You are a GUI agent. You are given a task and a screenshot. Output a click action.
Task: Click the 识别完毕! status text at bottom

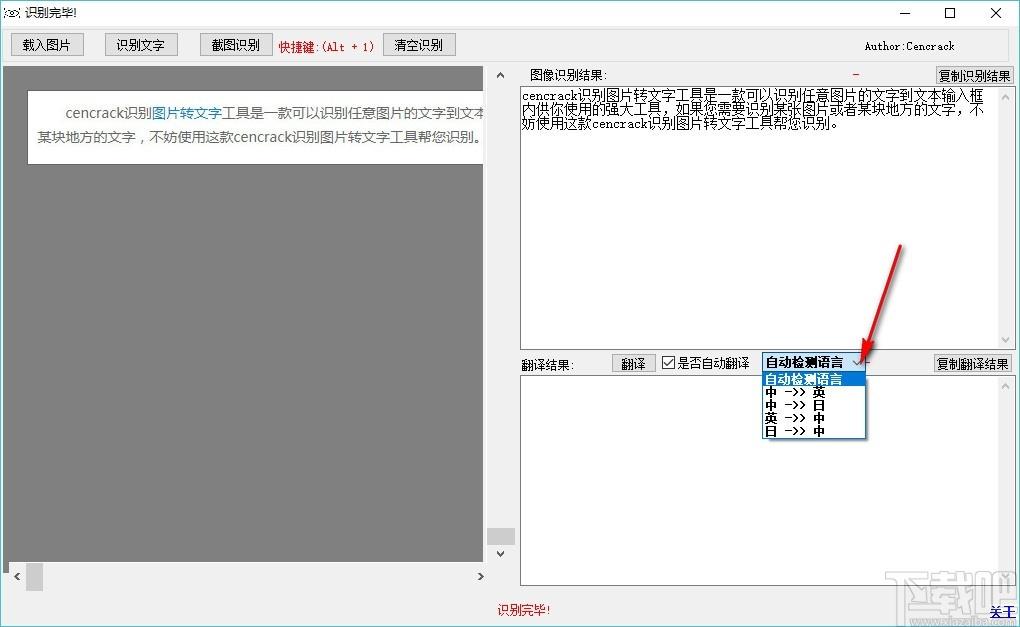(524, 610)
